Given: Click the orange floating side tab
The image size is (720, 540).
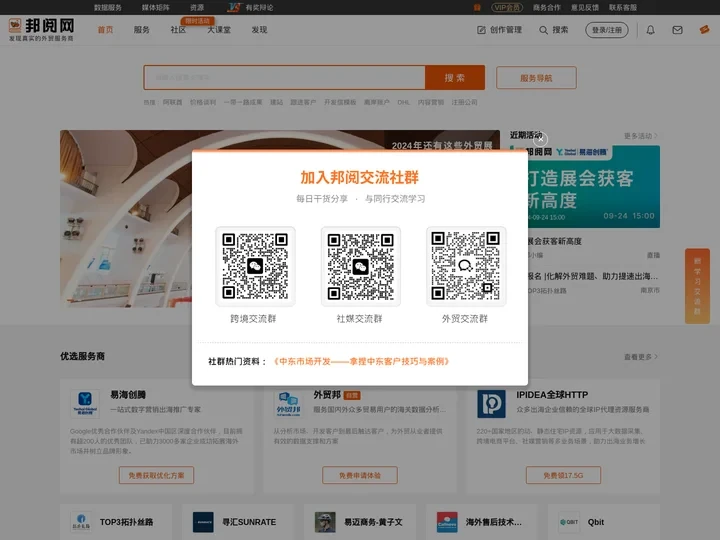Looking at the screenshot, I should click(x=698, y=286).
